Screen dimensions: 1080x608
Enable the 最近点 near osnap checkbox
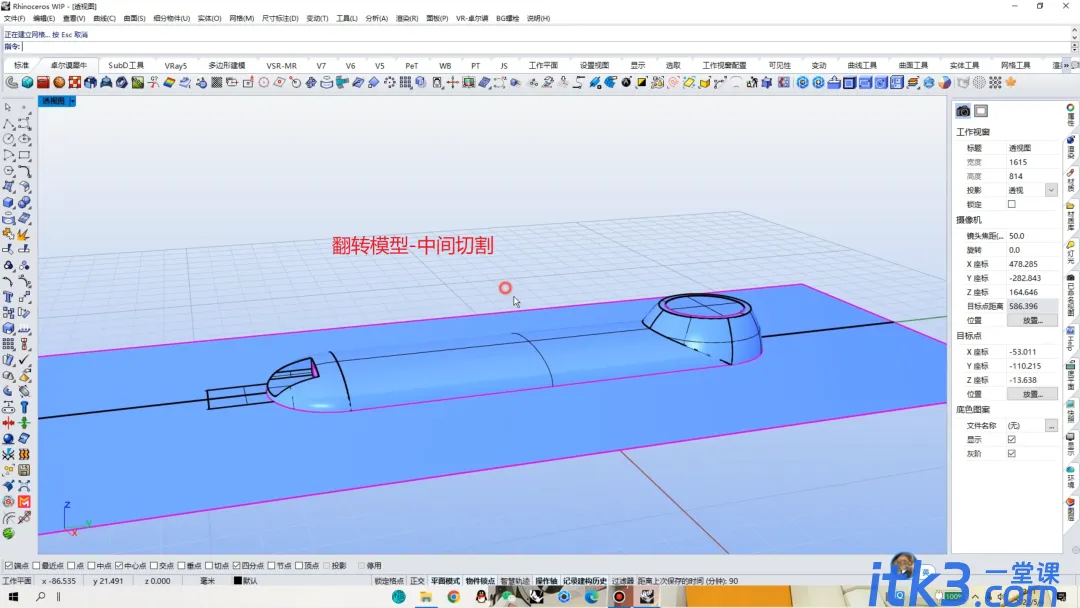37,565
